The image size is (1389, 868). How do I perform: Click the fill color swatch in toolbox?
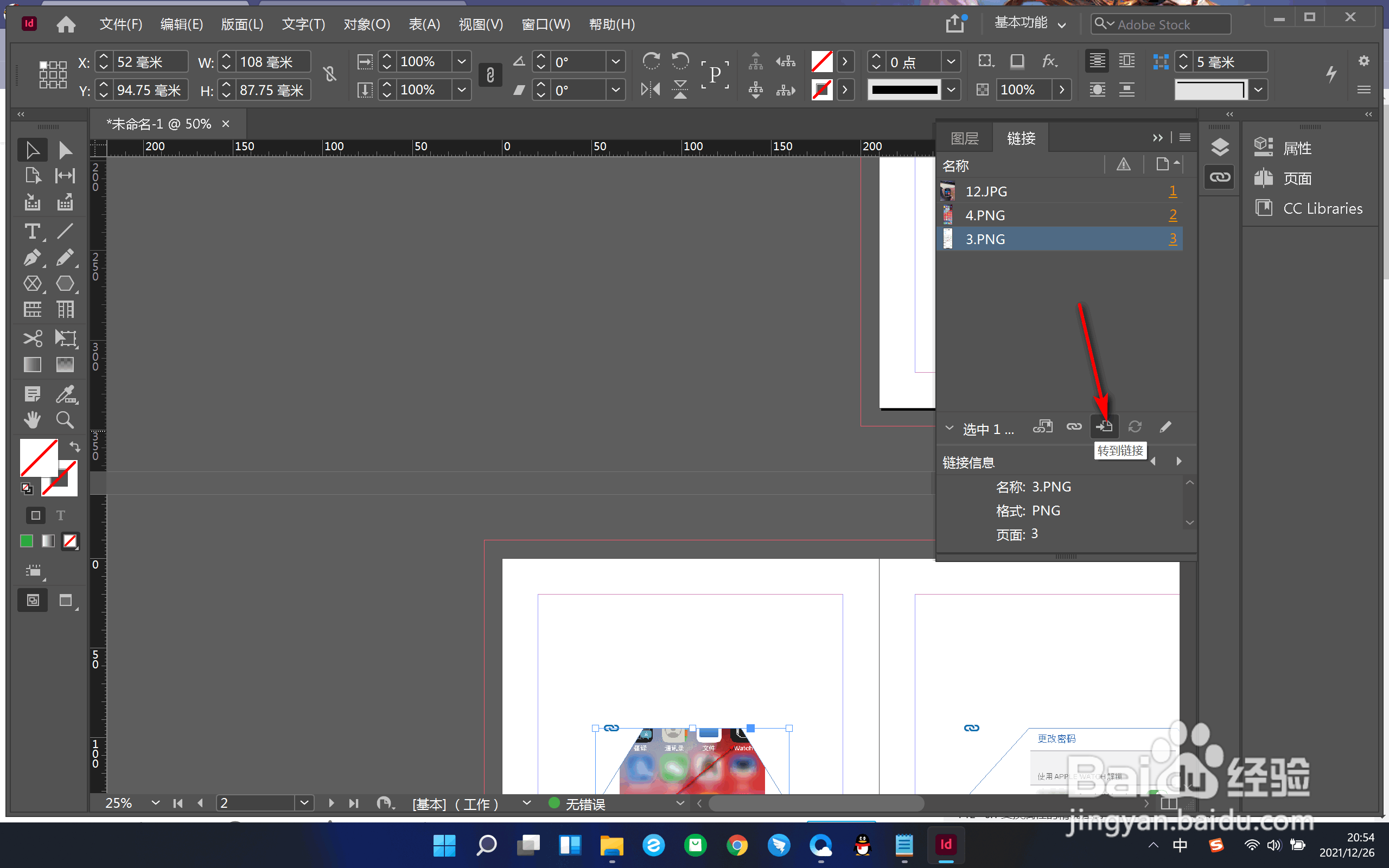[x=39, y=457]
